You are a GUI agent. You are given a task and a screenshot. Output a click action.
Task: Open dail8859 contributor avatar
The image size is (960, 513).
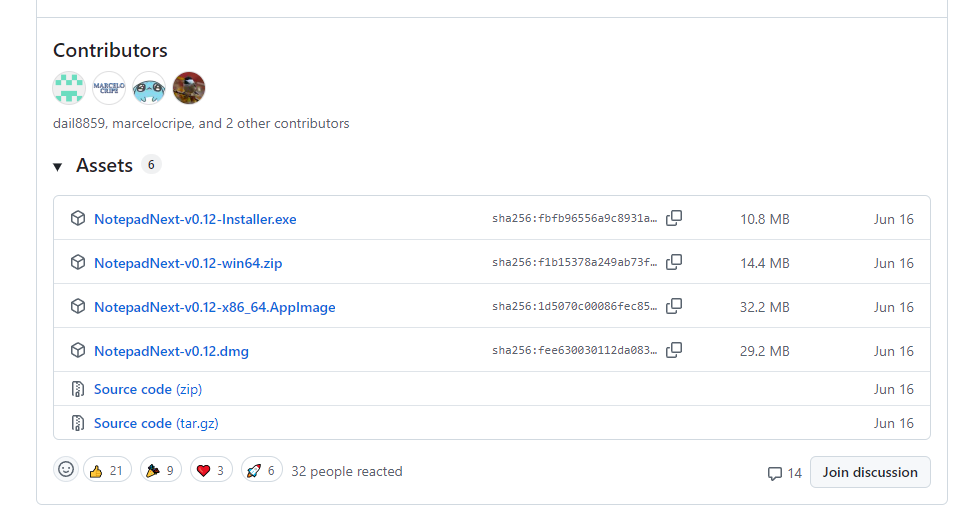[x=69, y=88]
